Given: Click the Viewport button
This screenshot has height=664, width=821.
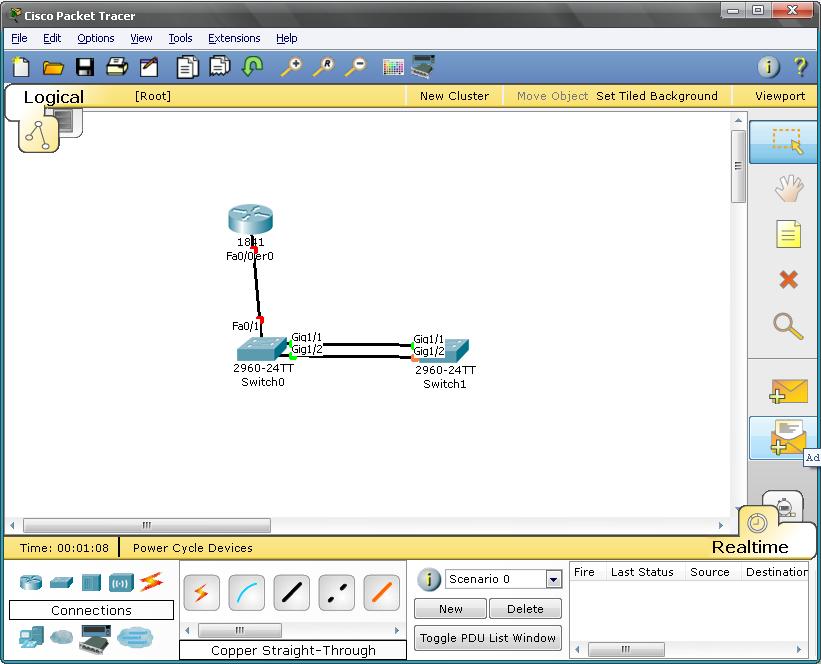Looking at the screenshot, I should pos(780,96).
